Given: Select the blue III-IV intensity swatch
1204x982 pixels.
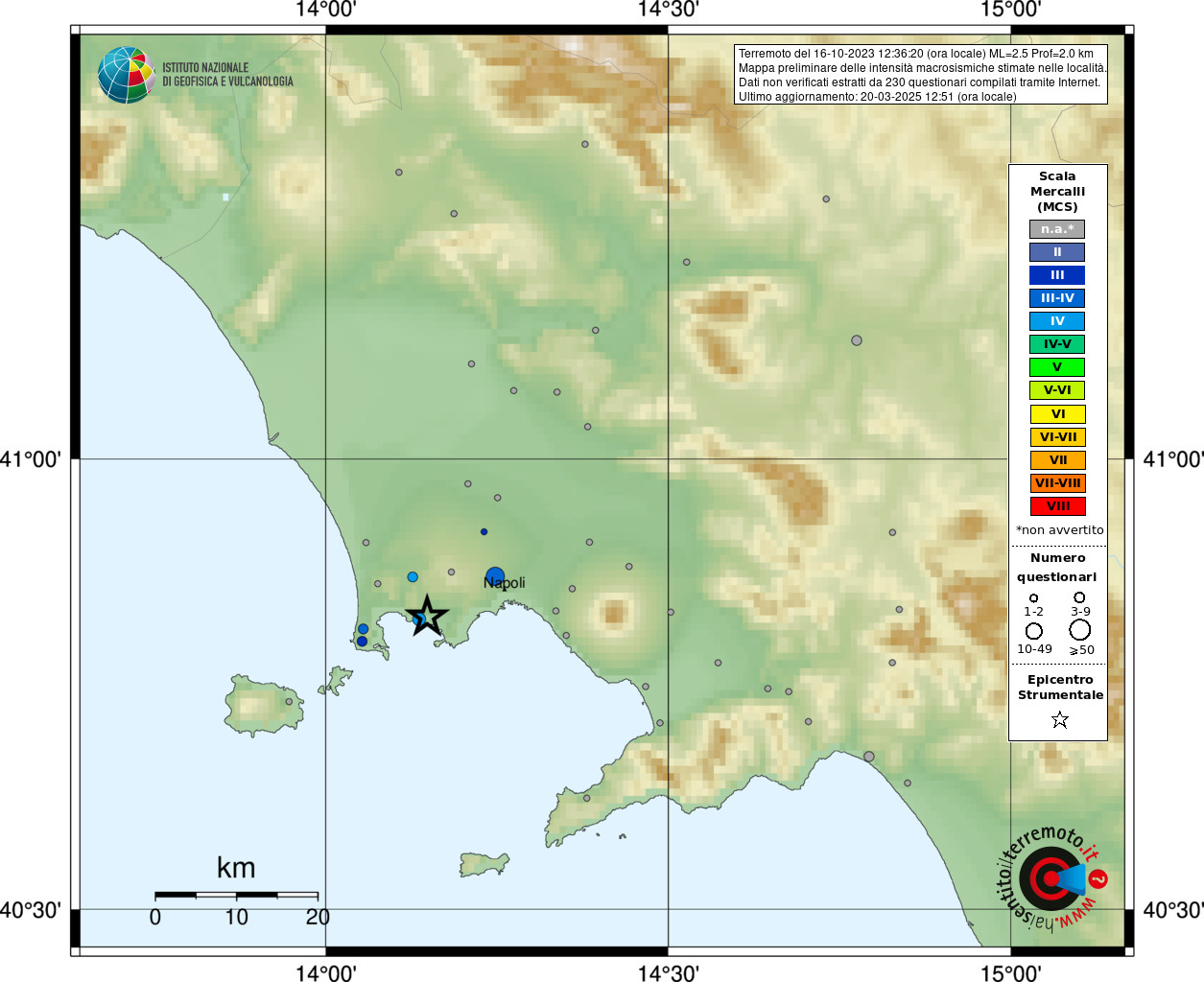Looking at the screenshot, I should coord(1057,298).
